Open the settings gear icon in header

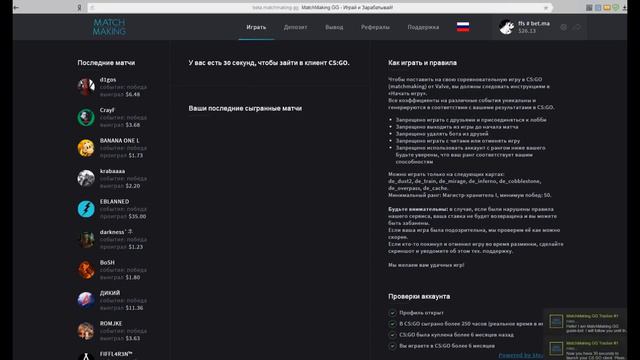point(564,27)
